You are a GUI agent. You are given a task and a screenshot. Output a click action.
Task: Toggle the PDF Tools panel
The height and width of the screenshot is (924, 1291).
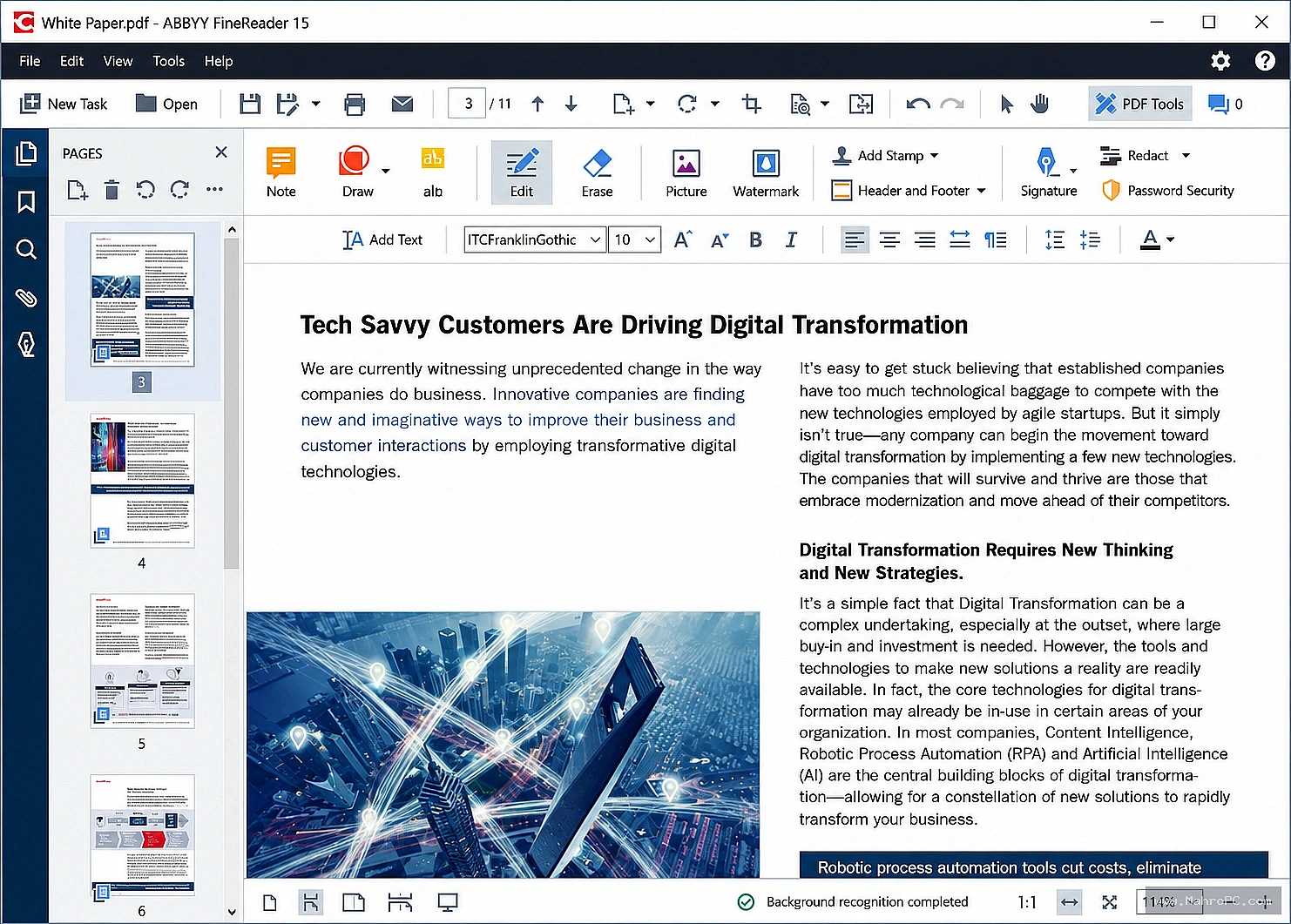coord(1139,105)
